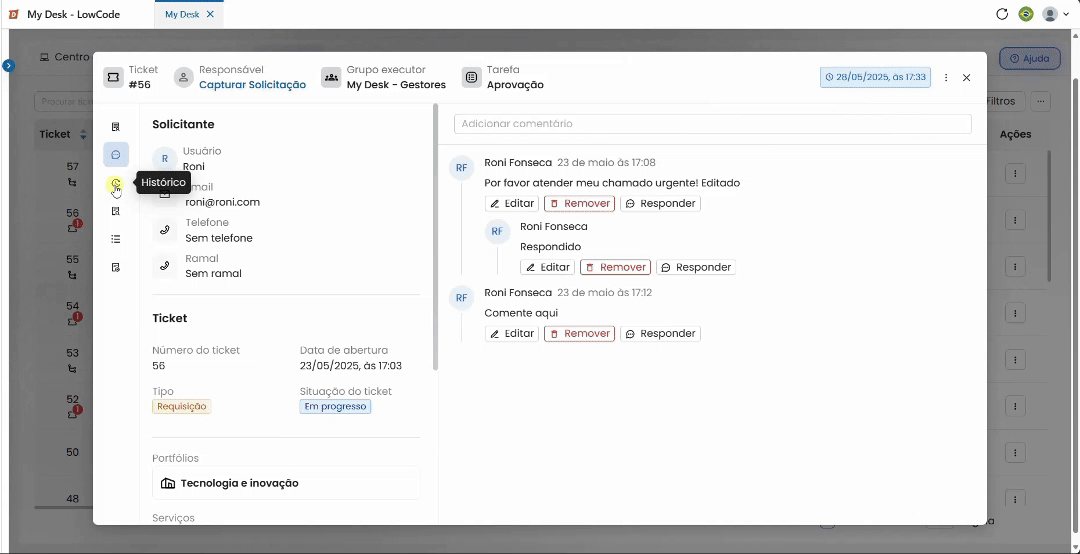Open the user avatar account menu
The image size is (1080, 554).
tap(1055, 14)
